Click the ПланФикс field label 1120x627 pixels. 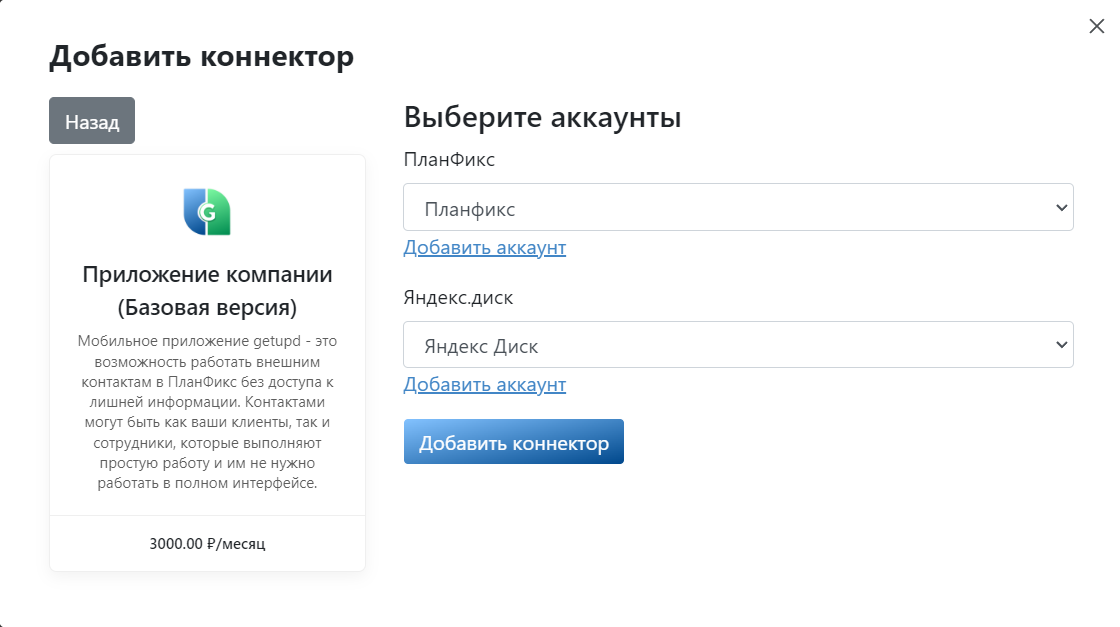(x=449, y=159)
